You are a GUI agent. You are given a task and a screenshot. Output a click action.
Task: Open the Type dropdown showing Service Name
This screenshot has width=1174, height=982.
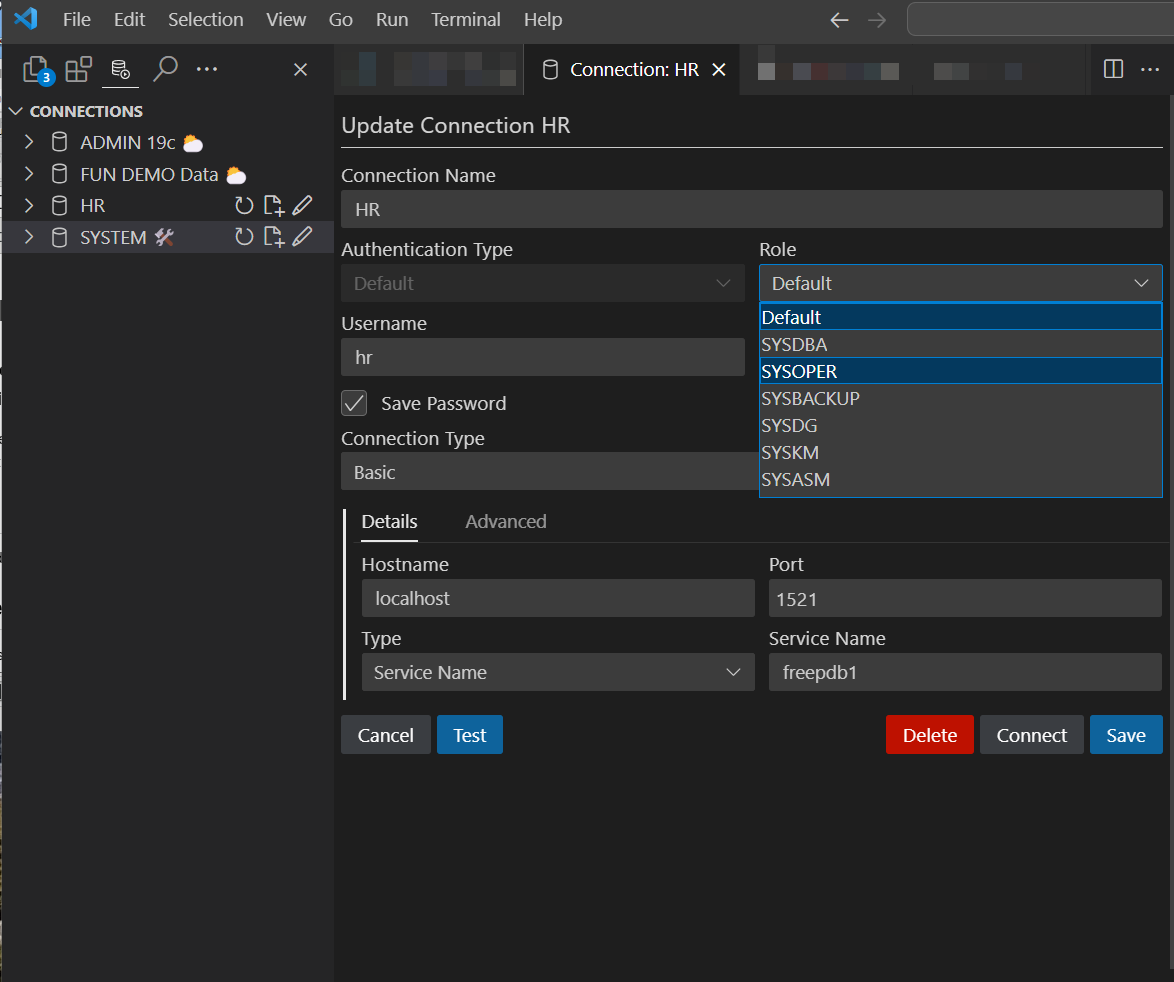pos(558,672)
